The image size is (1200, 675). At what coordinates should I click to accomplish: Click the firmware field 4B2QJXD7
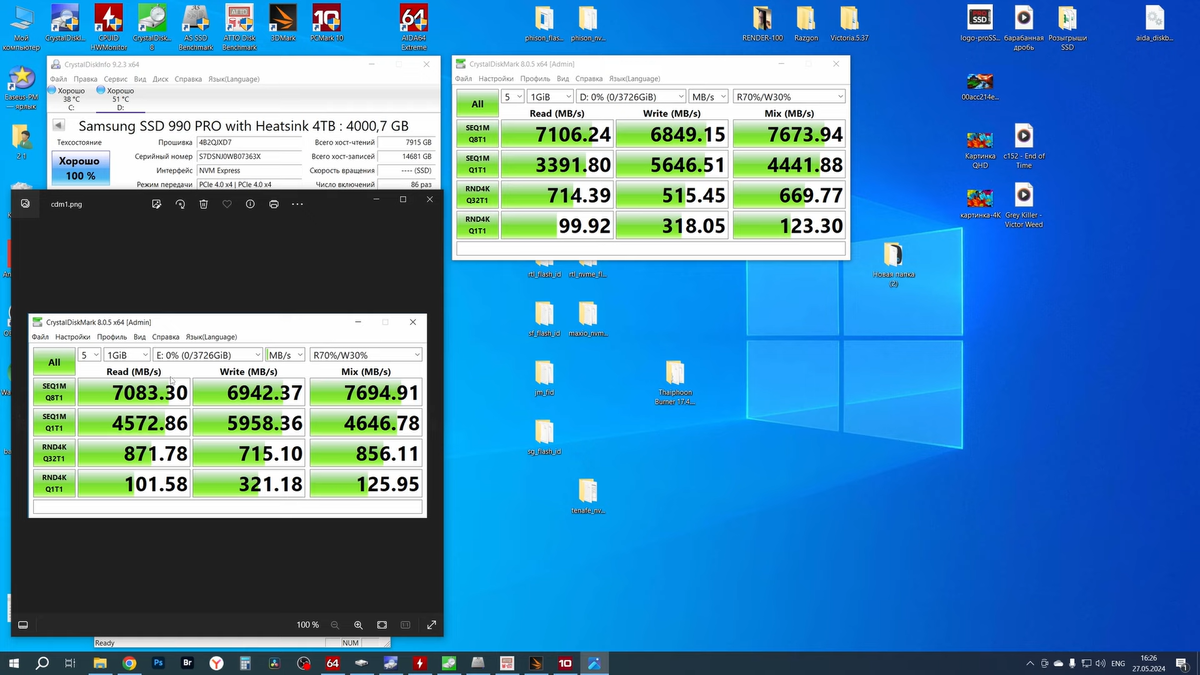tap(249, 143)
